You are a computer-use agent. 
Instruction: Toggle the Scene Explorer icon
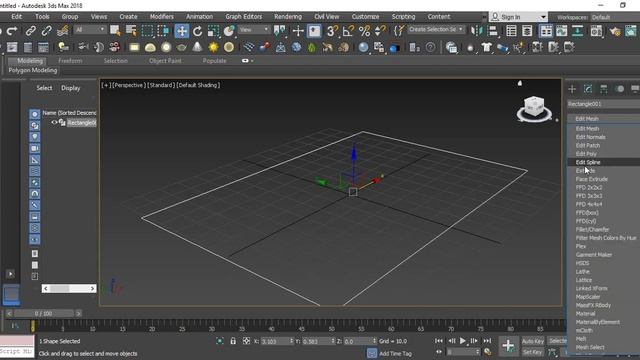[511, 31]
